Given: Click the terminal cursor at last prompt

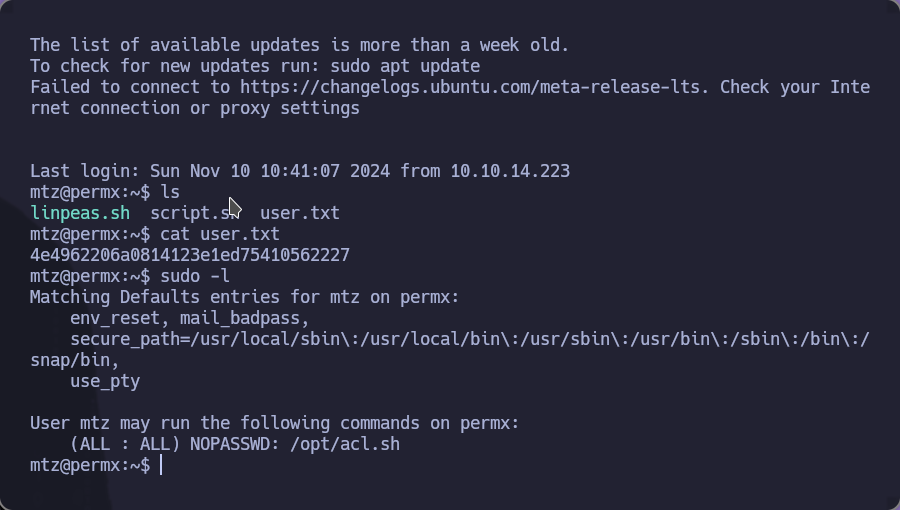Looking at the screenshot, I should [161, 465].
